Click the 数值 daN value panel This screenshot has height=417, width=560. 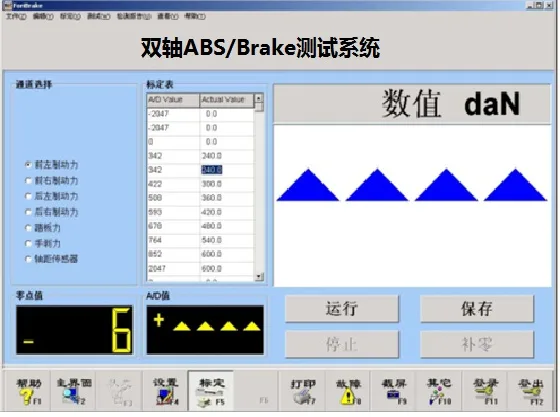412,104
